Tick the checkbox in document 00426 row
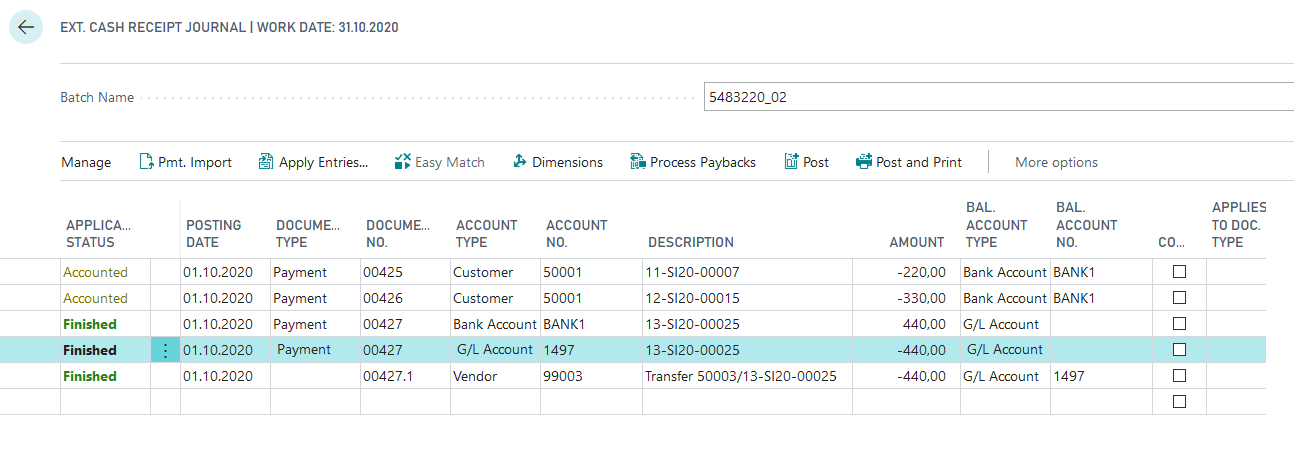1294x475 pixels. click(1179, 298)
